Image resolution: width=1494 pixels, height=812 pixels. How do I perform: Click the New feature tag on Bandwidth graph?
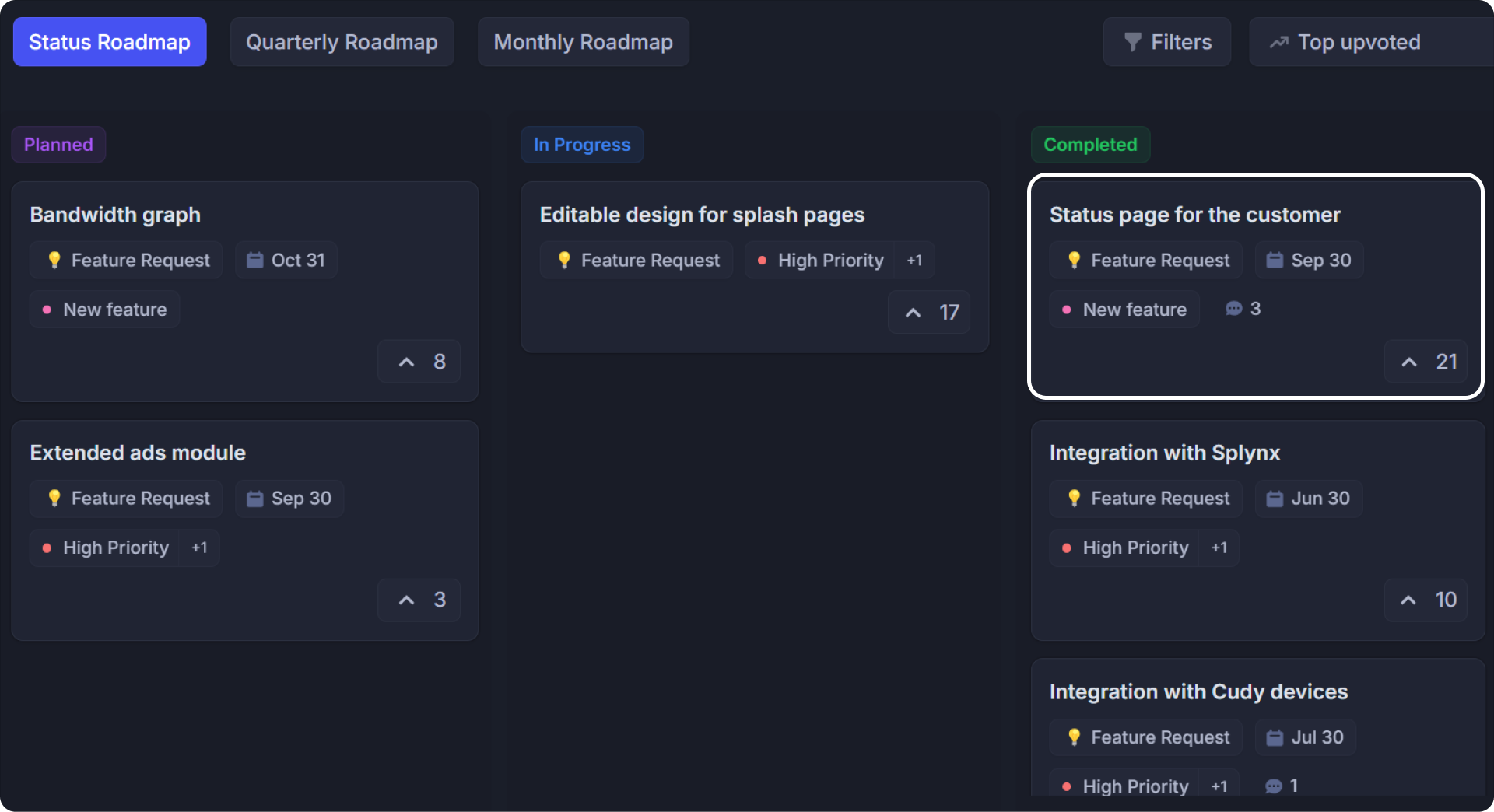pyautogui.click(x=105, y=310)
